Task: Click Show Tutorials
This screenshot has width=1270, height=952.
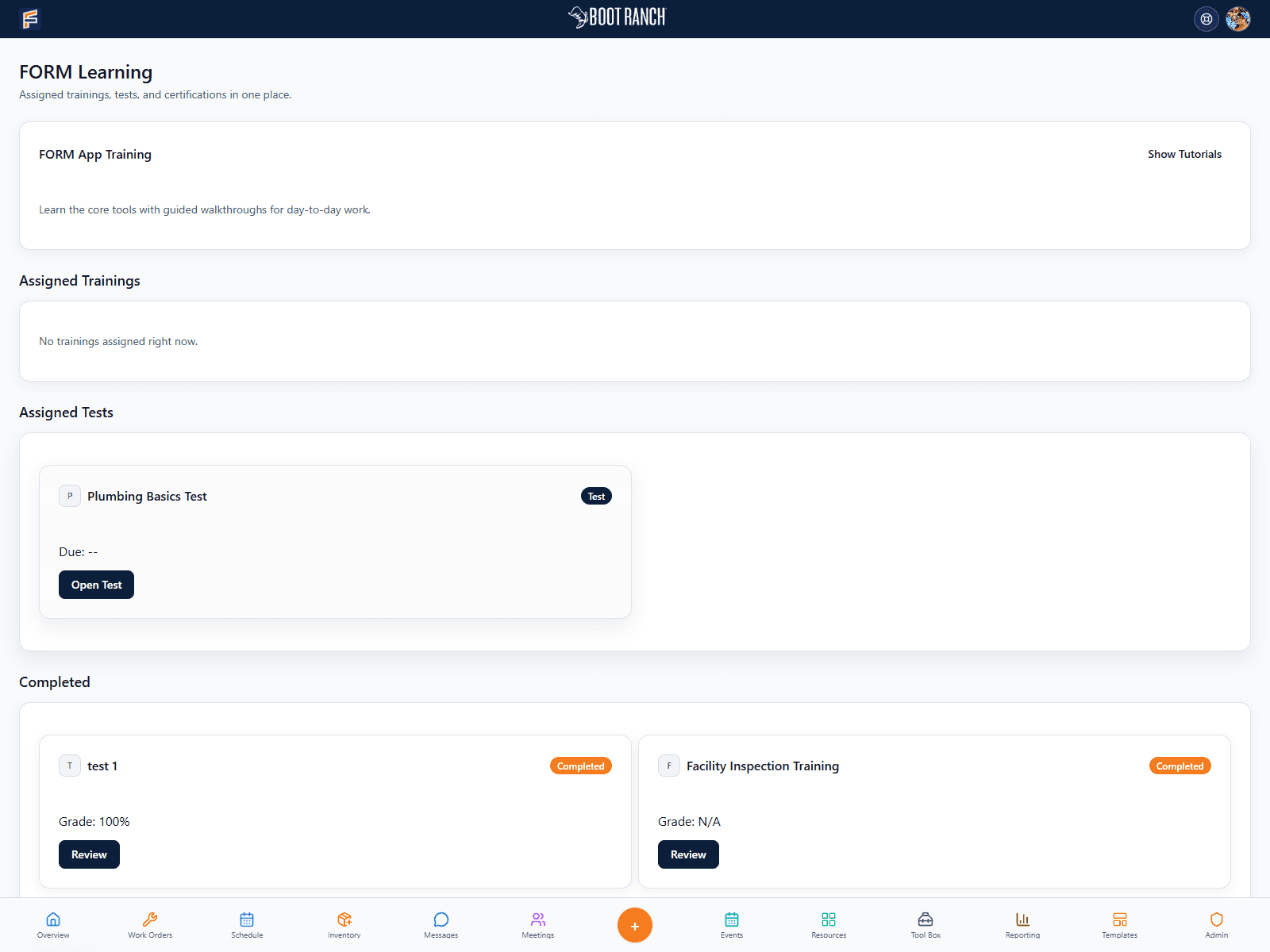Action: click(1184, 154)
